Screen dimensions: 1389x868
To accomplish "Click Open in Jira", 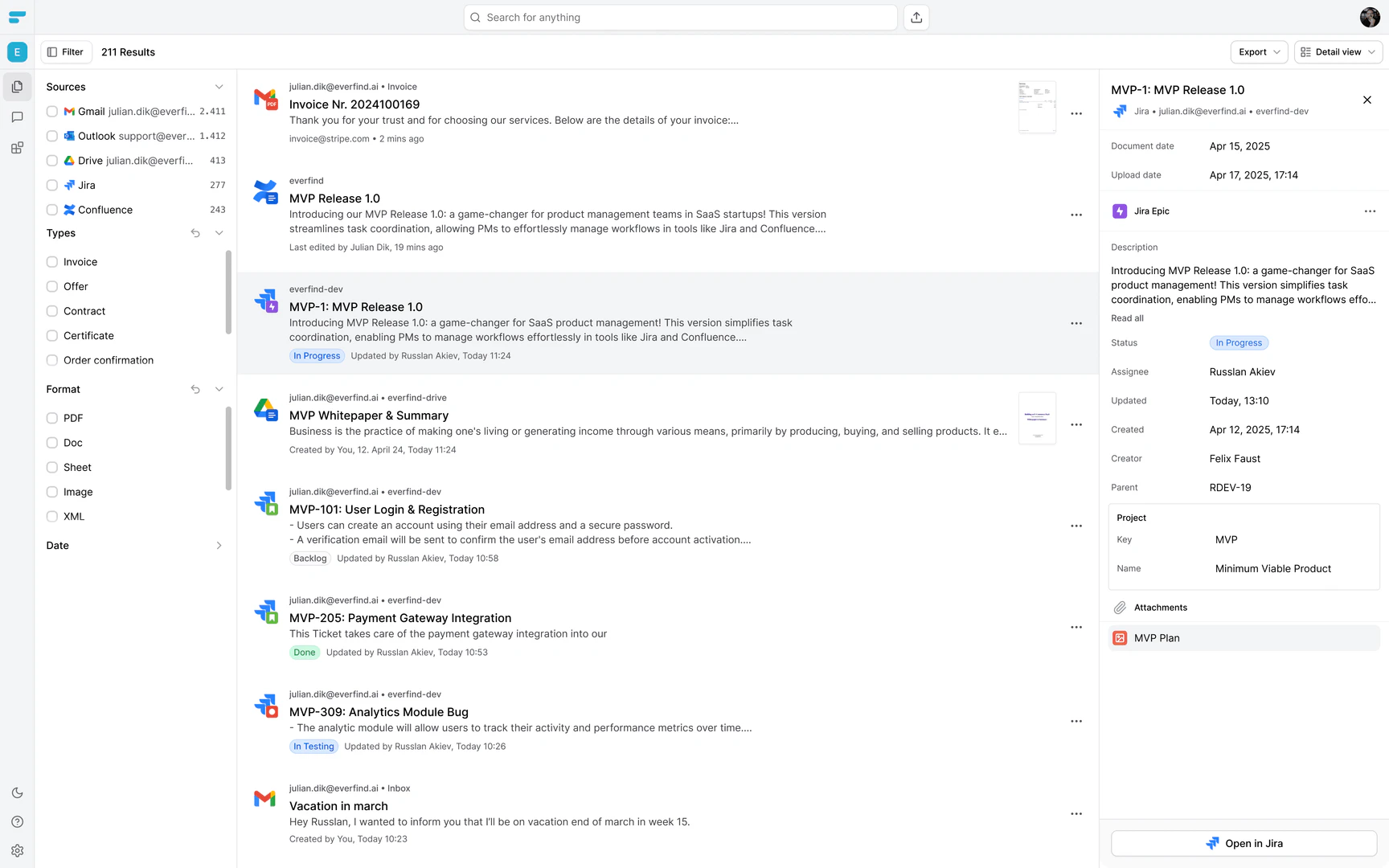I will click(1243, 843).
